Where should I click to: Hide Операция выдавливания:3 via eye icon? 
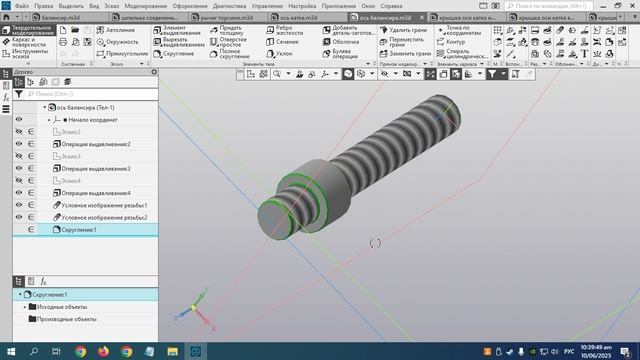19,169
